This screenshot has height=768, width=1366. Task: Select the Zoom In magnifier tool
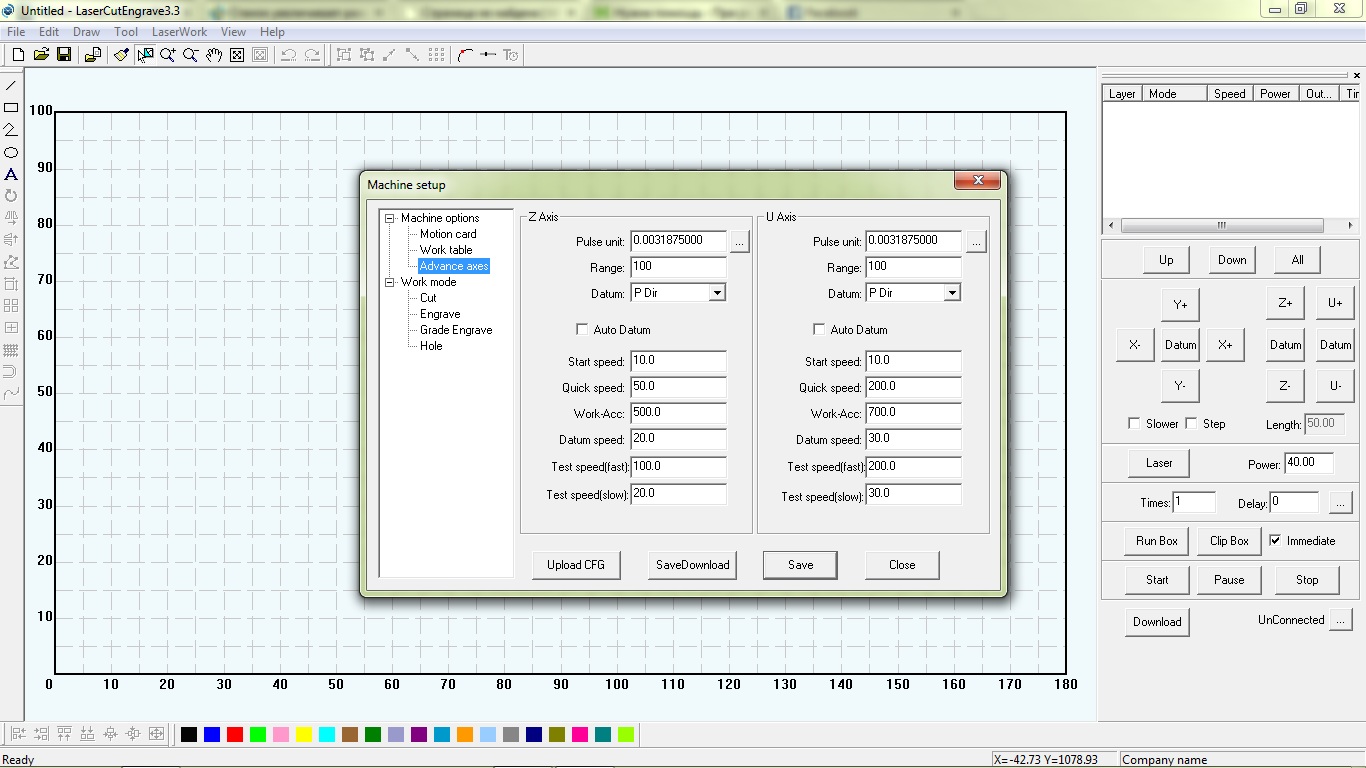coord(167,55)
